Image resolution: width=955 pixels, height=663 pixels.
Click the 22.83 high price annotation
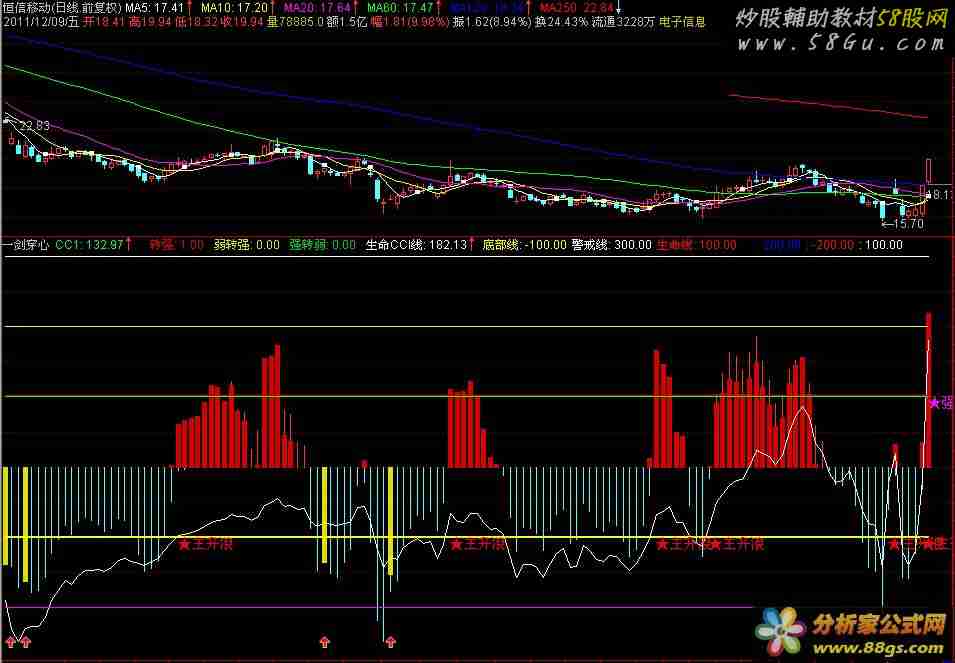(x=33, y=126)
